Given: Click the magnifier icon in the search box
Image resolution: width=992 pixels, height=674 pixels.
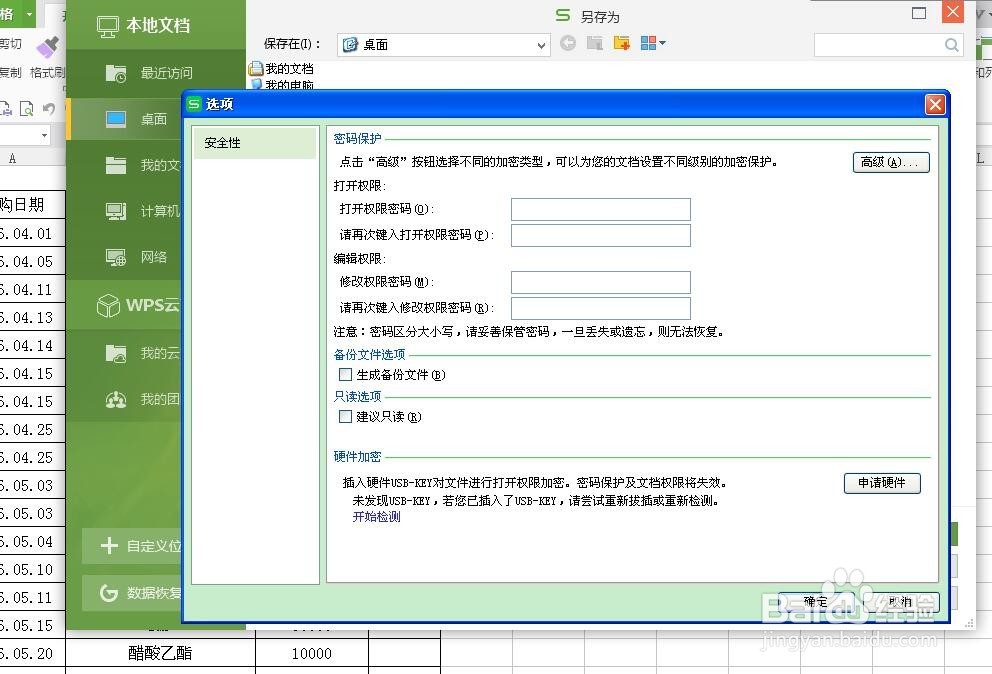Looking at the screenshot, I should (x=951, y=45).
